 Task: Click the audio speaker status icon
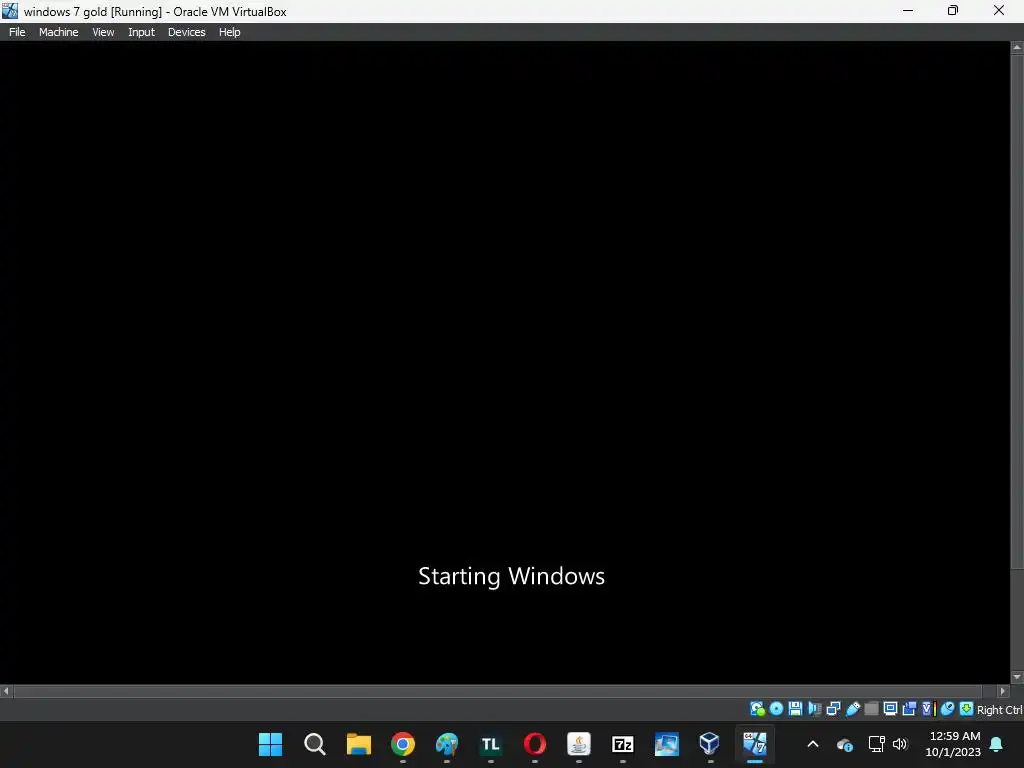(814, 709)
